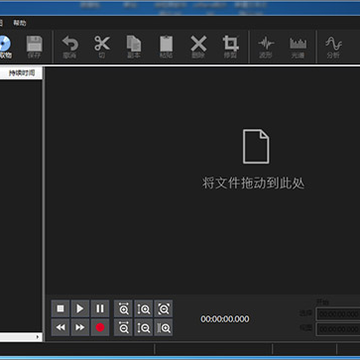Undo the last action with the curved arrow
The height and width of the screenshot is (360, 360).
pyautogui.click(x=70, y=43)
